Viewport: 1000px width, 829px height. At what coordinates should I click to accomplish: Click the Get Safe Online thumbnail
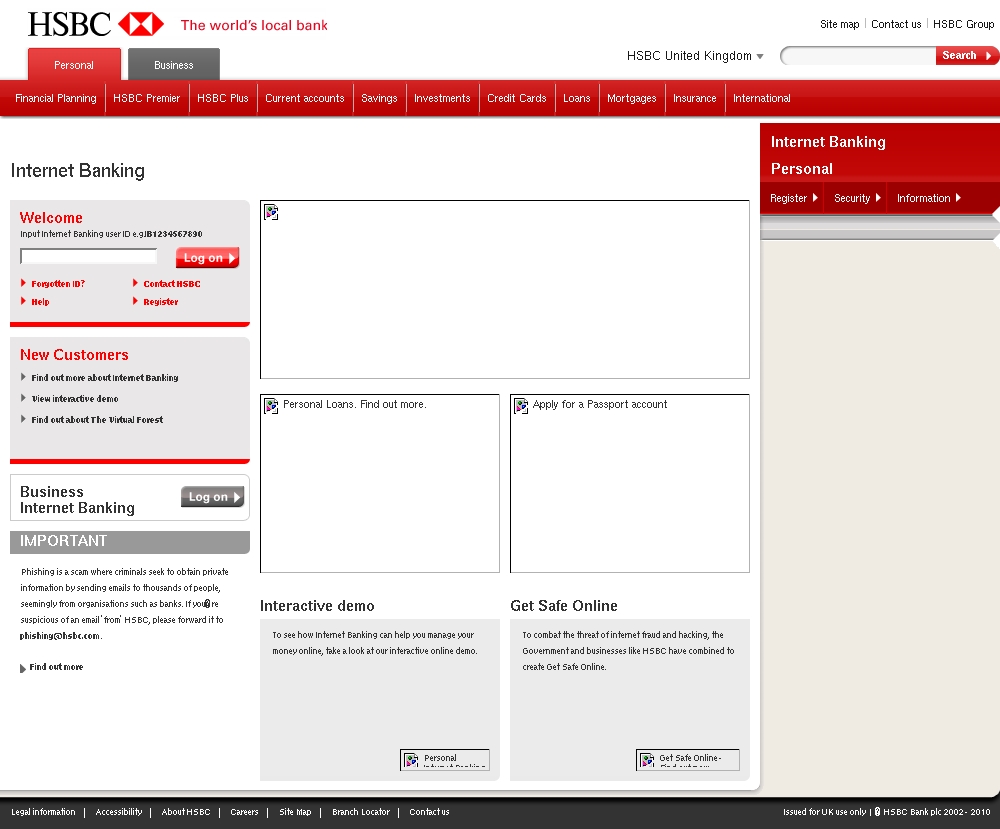tap(688, 759)
